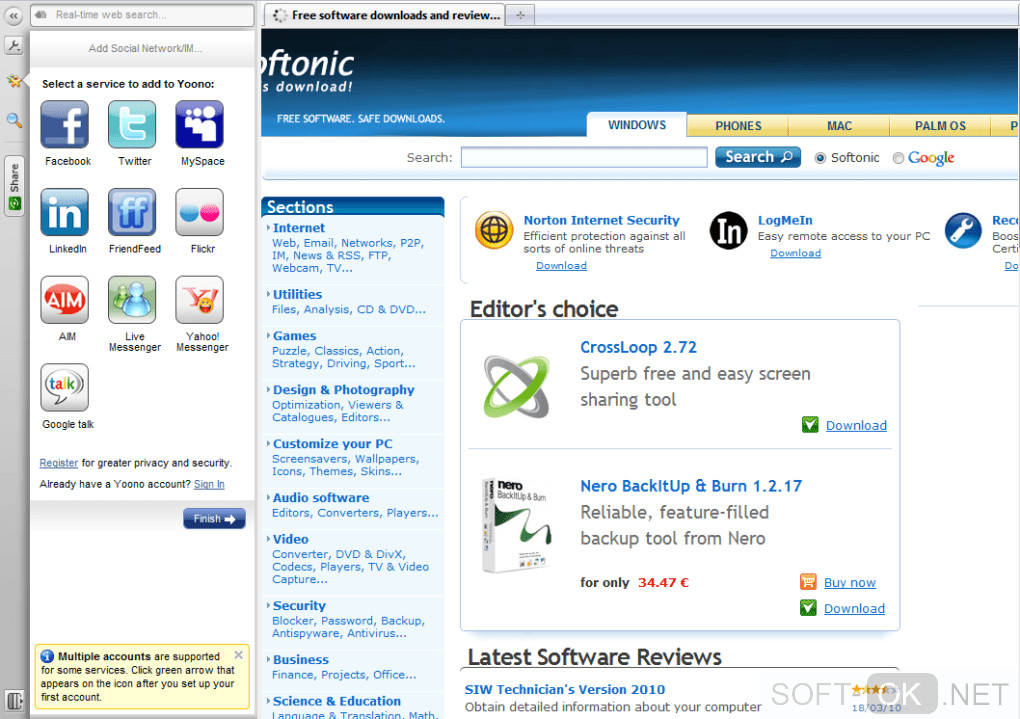The image size is (1020, 719).
Task: Click the Nero BackItUp box thumbnail
Action: pyautogui.click(x=517, y=526)
